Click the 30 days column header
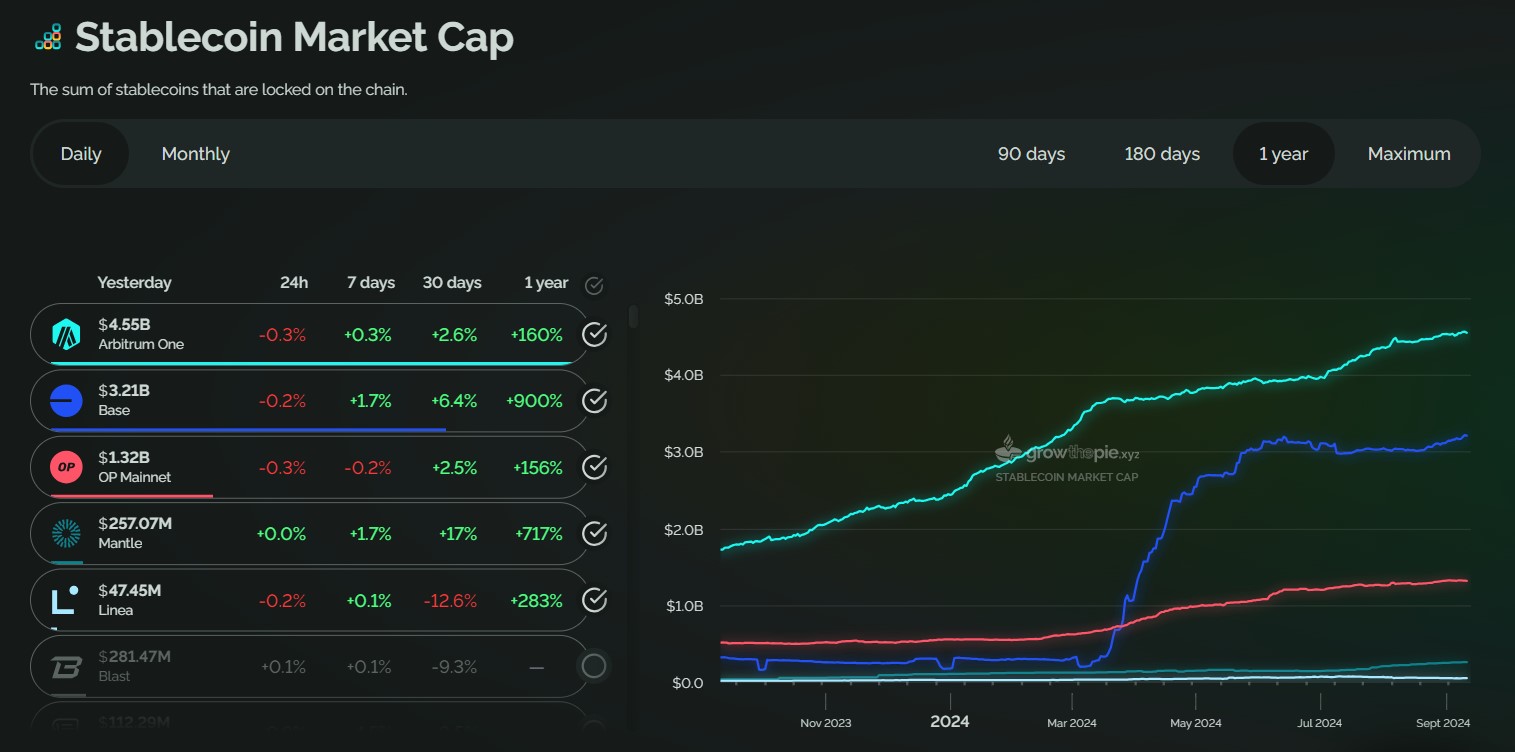 (x=452, y=283)
